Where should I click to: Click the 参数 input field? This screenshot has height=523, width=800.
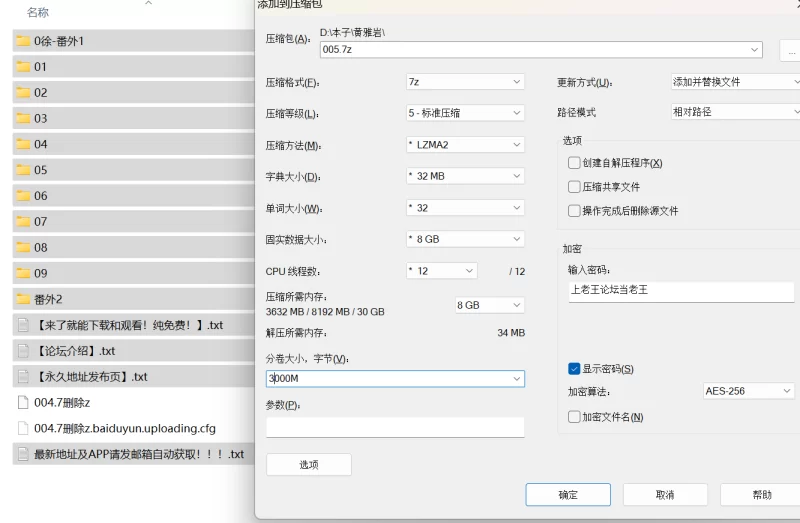[395, 427]
